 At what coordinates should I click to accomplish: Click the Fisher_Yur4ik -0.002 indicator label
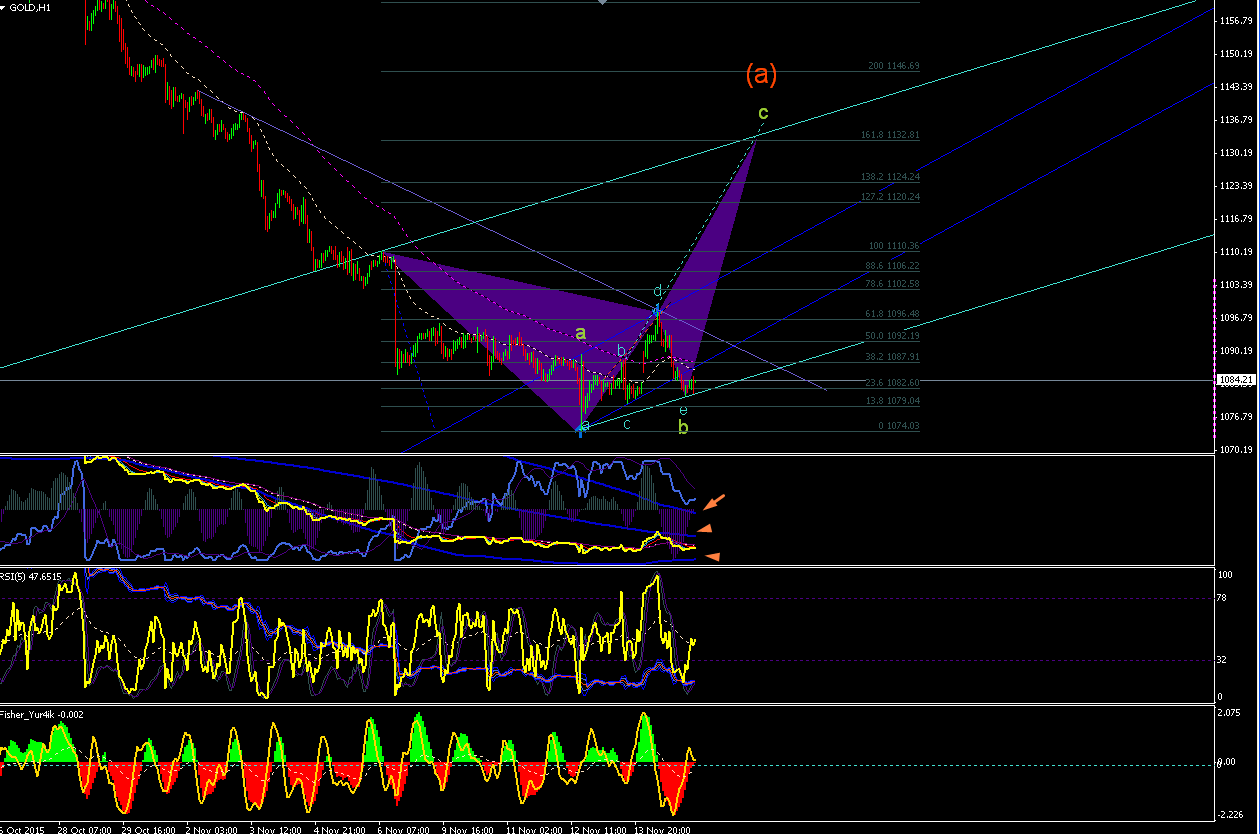click(41, 714)
